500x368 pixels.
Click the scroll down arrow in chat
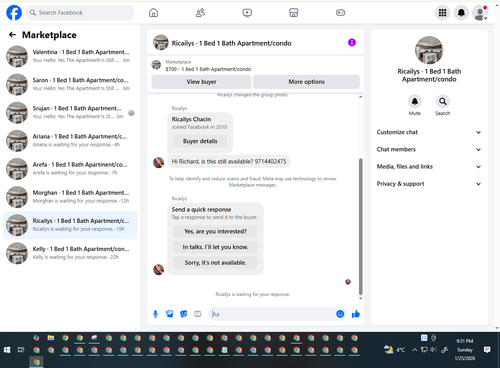click(360, 298)
